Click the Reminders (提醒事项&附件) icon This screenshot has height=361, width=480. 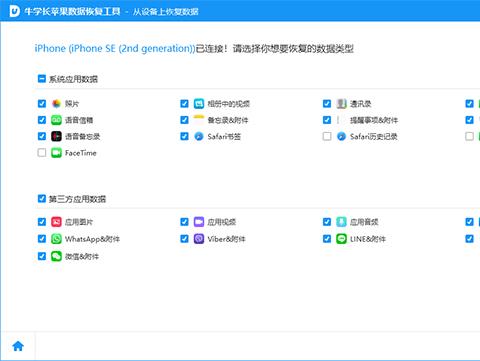(341, 120)
